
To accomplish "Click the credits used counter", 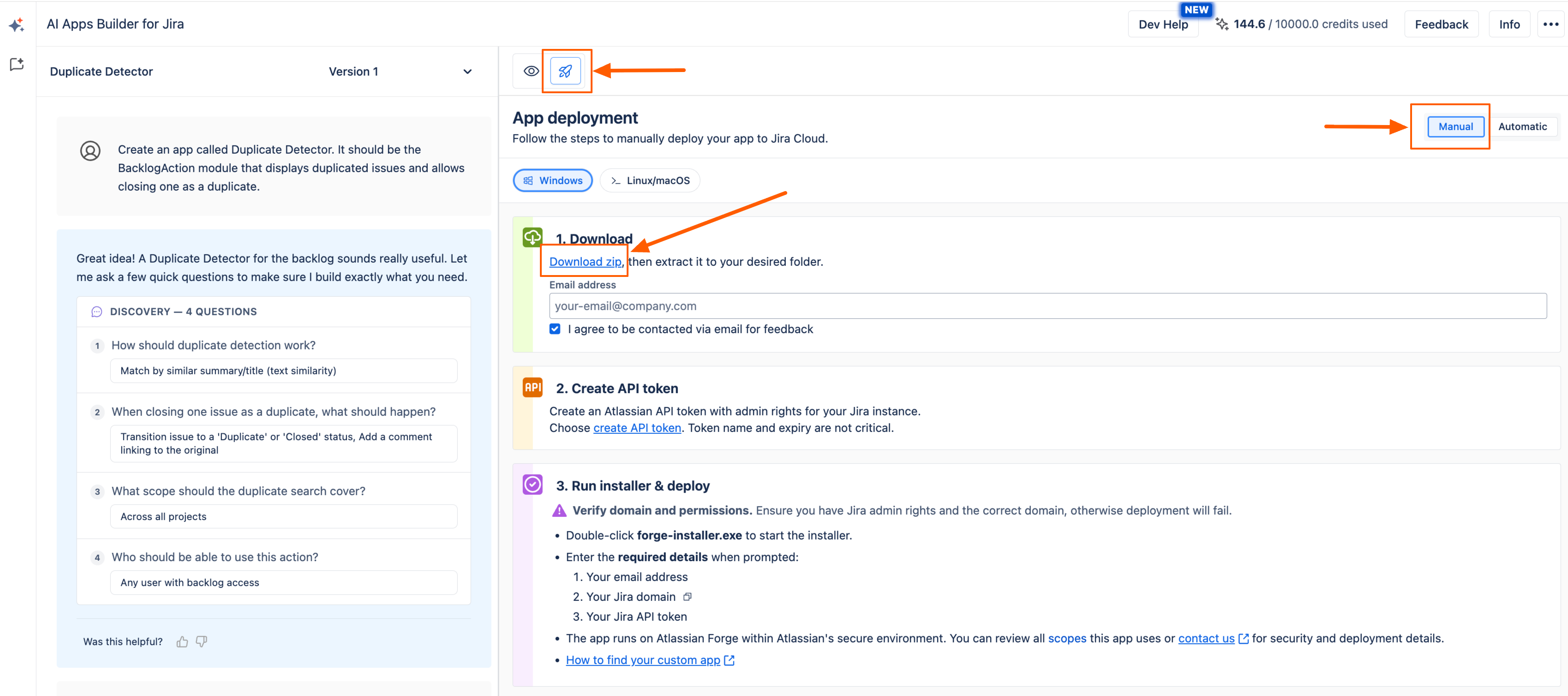I will pyautogui.click(x=1310, y=24).
